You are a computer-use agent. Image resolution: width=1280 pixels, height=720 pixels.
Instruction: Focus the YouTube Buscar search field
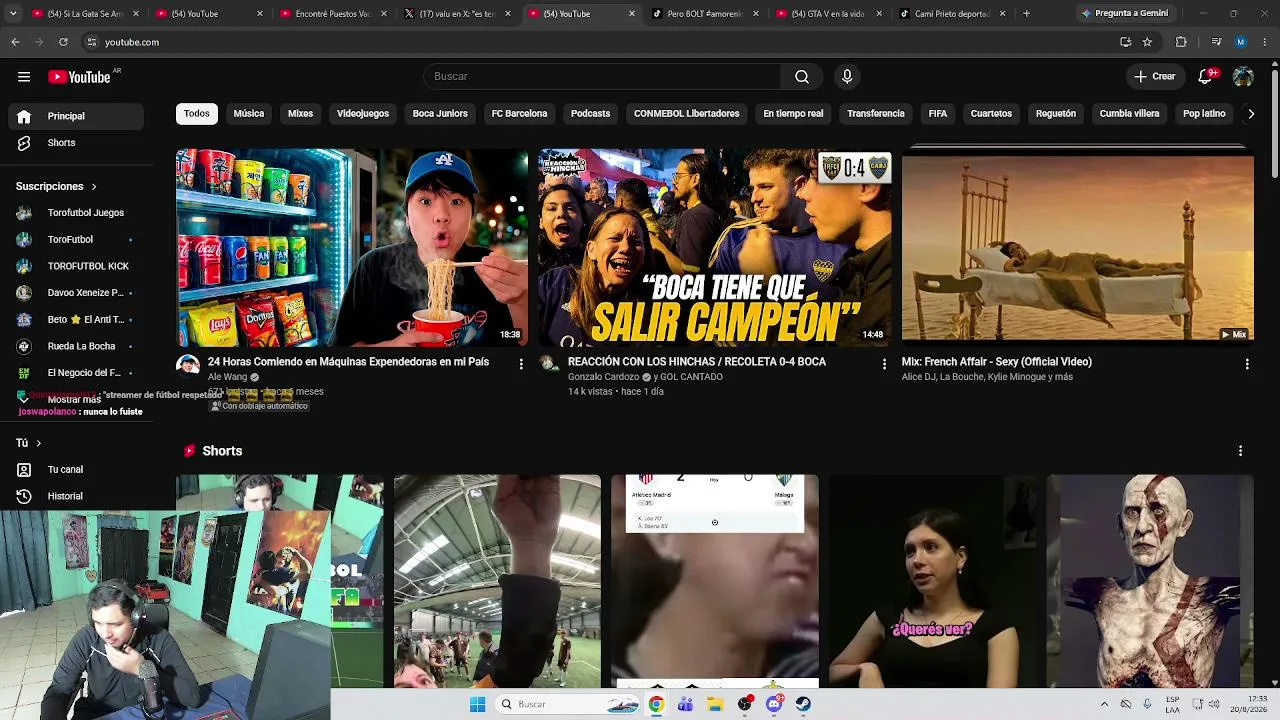[x=603, y=77]
